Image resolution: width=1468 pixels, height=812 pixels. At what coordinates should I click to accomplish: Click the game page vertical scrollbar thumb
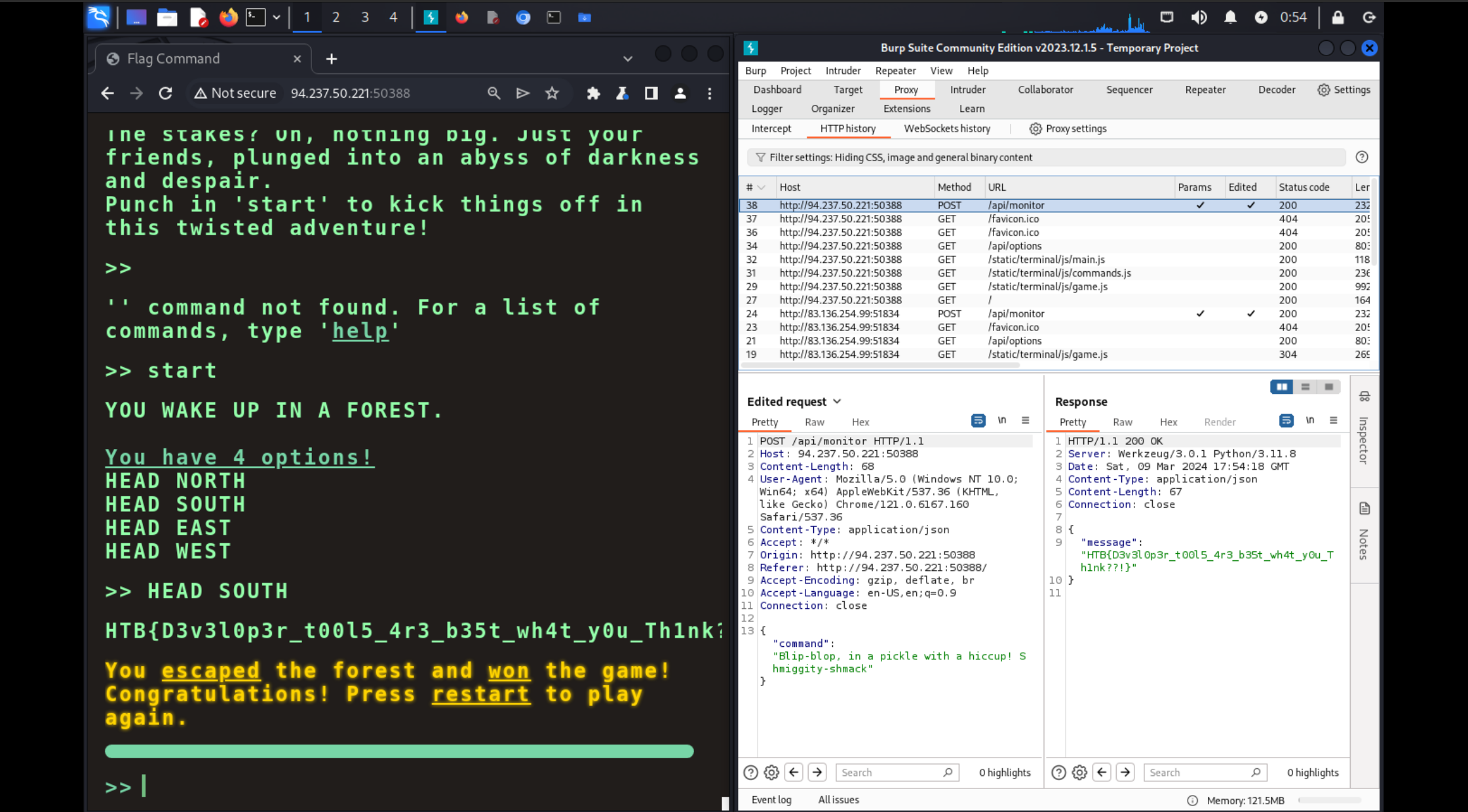pyautogui.click(x=725, y=803)
